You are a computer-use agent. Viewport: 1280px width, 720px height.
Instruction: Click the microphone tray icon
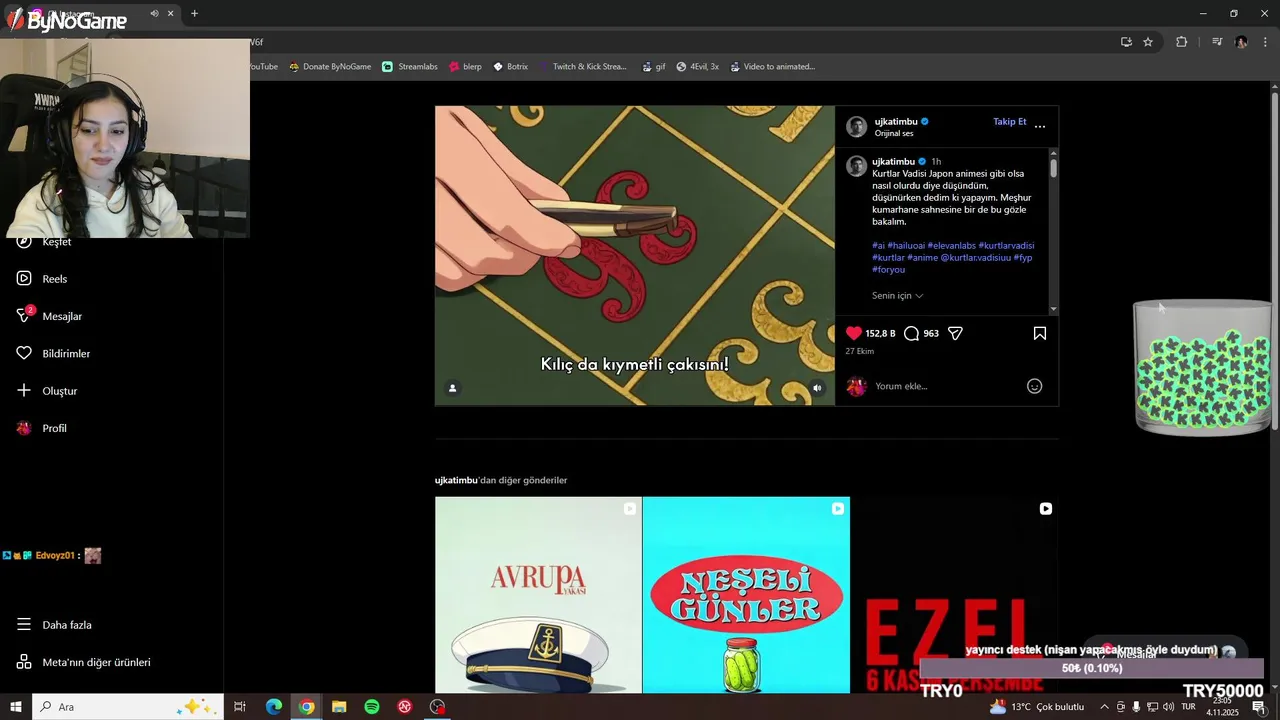(1136, 707)
